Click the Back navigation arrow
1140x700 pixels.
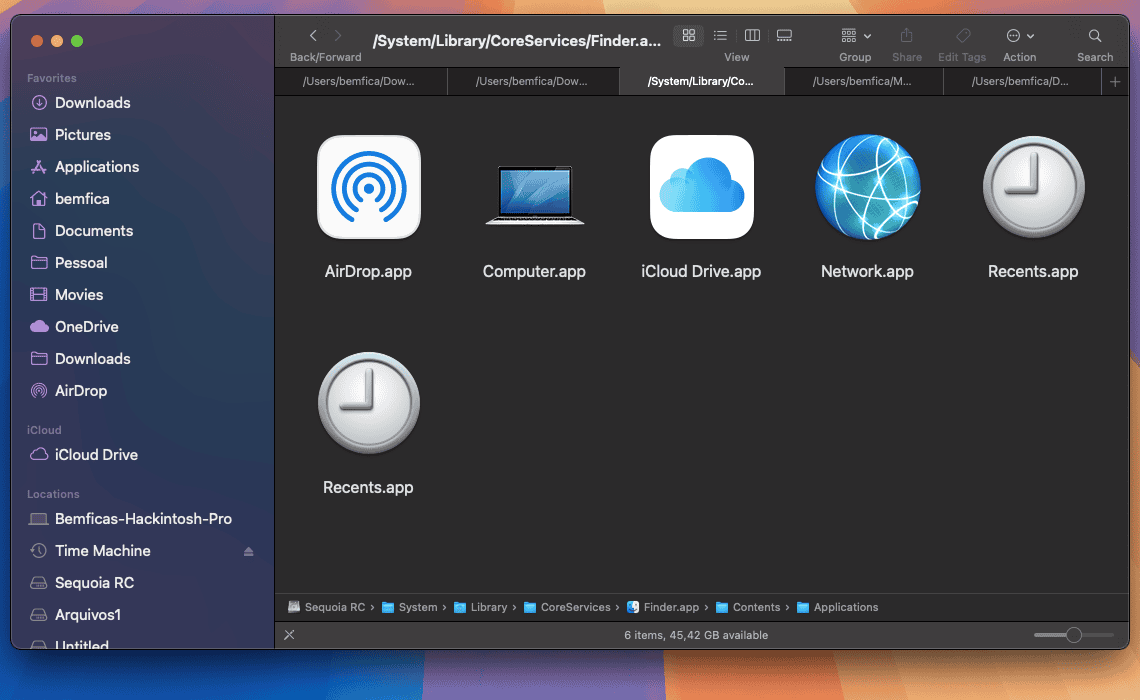pyautogui.click(x=311, y=33)
